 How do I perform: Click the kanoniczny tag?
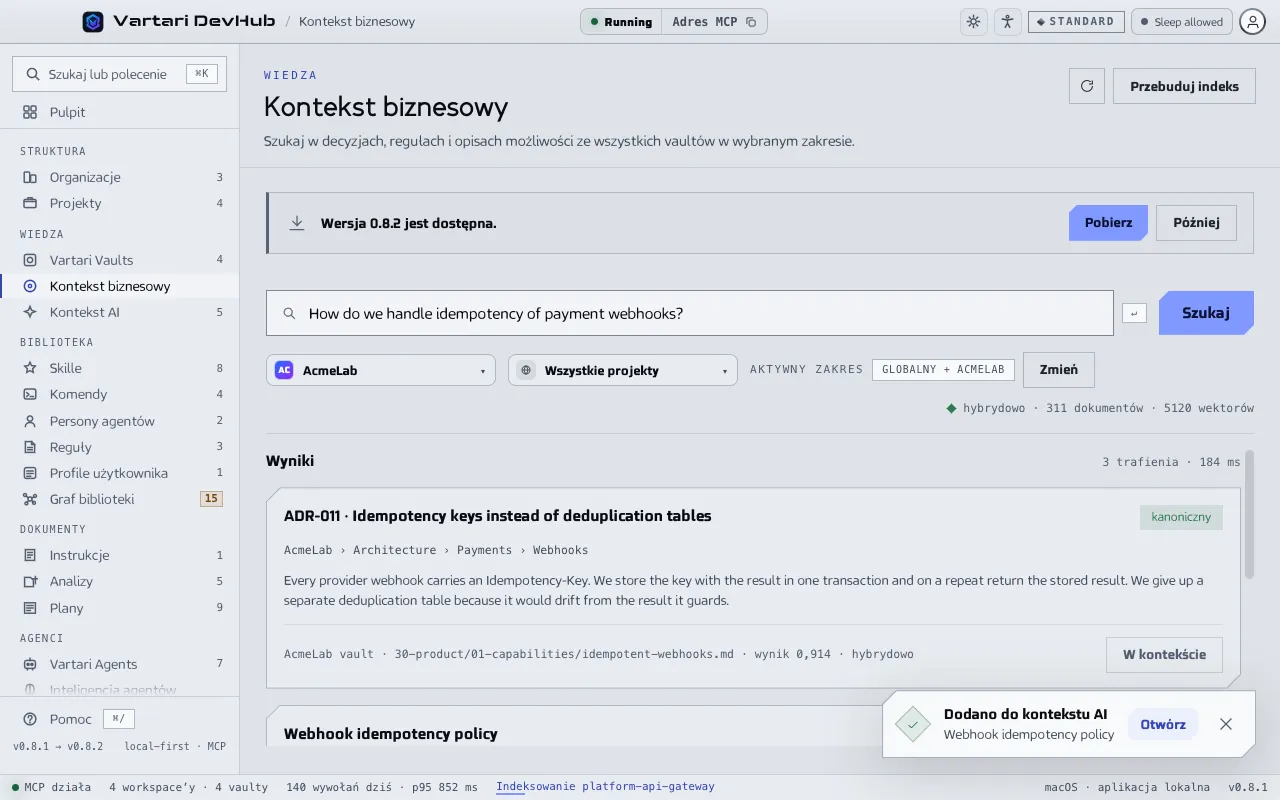tap(1181, 517)
